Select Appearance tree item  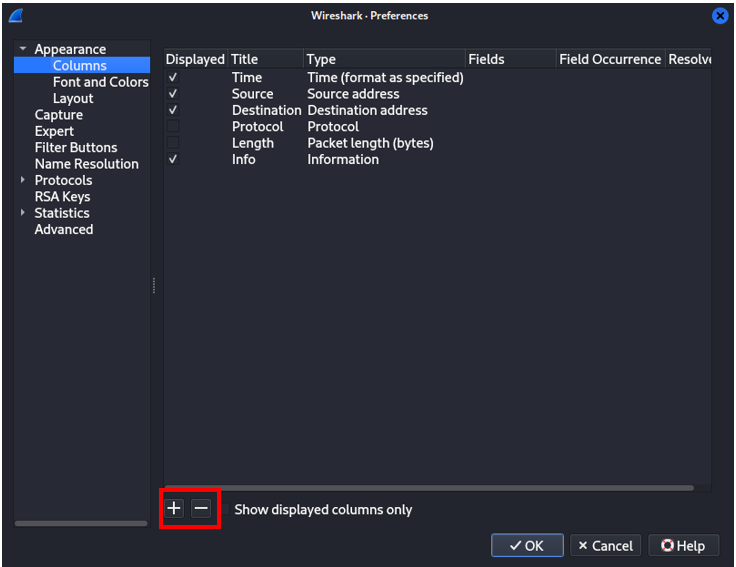(x=70, y=49)
